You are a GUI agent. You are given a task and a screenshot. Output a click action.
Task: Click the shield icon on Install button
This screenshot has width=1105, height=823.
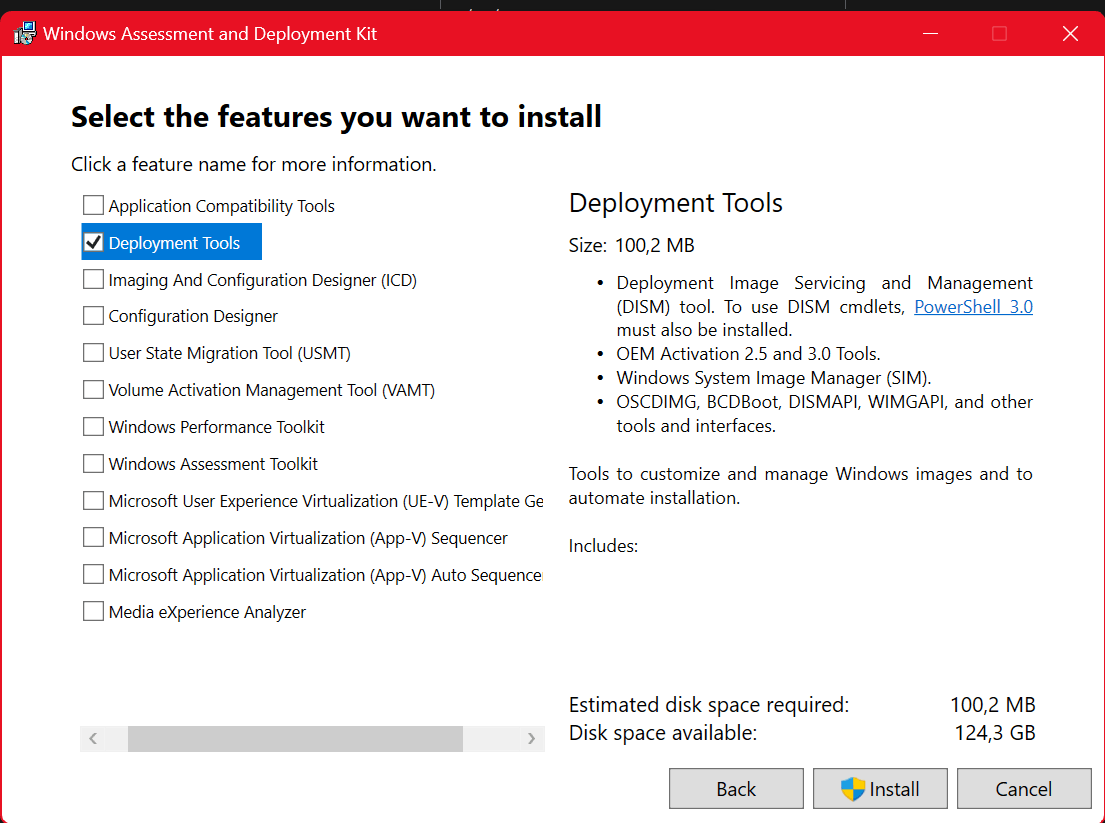click(853, 788)
